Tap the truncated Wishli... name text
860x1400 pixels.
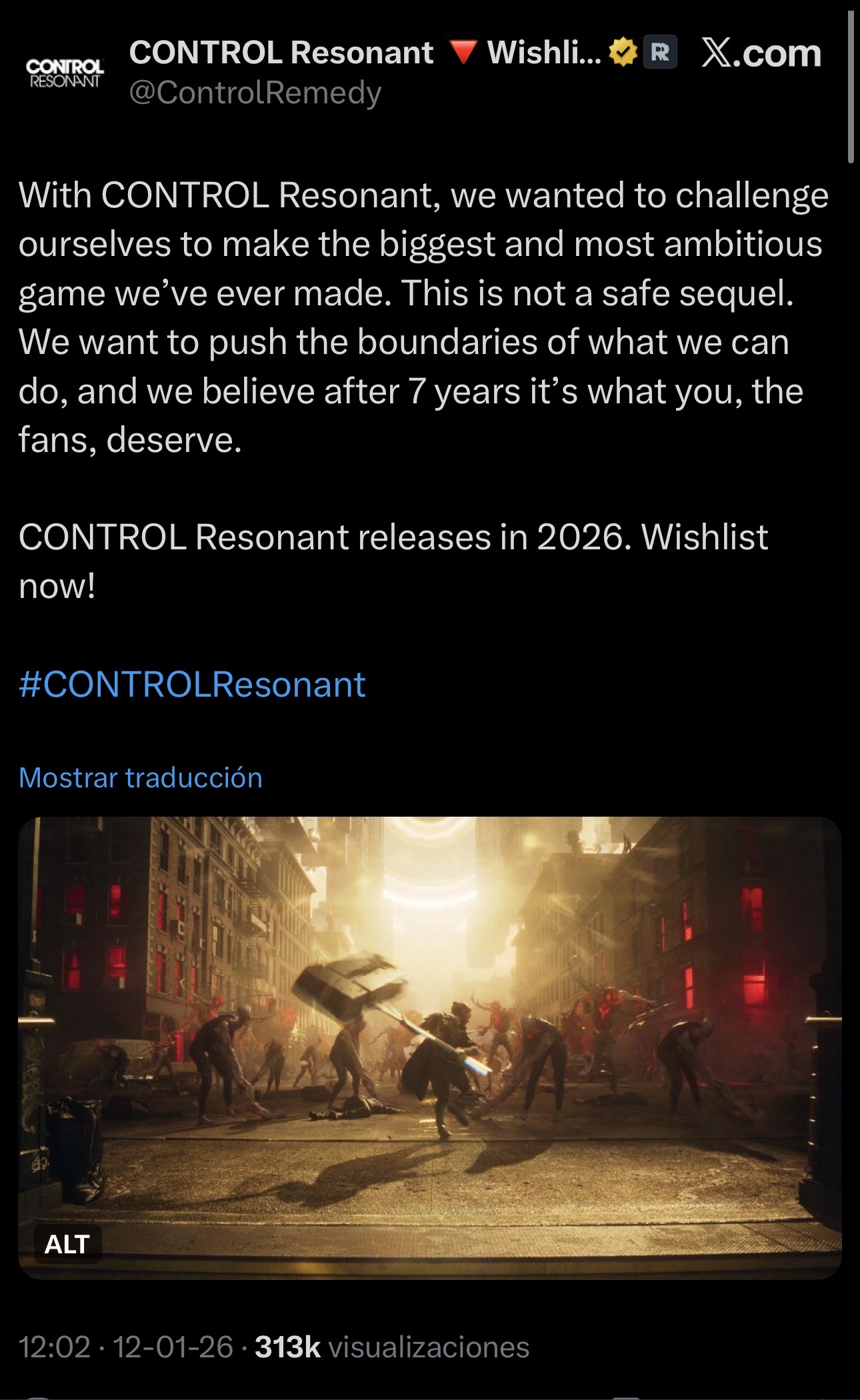[x=545, y=53]
